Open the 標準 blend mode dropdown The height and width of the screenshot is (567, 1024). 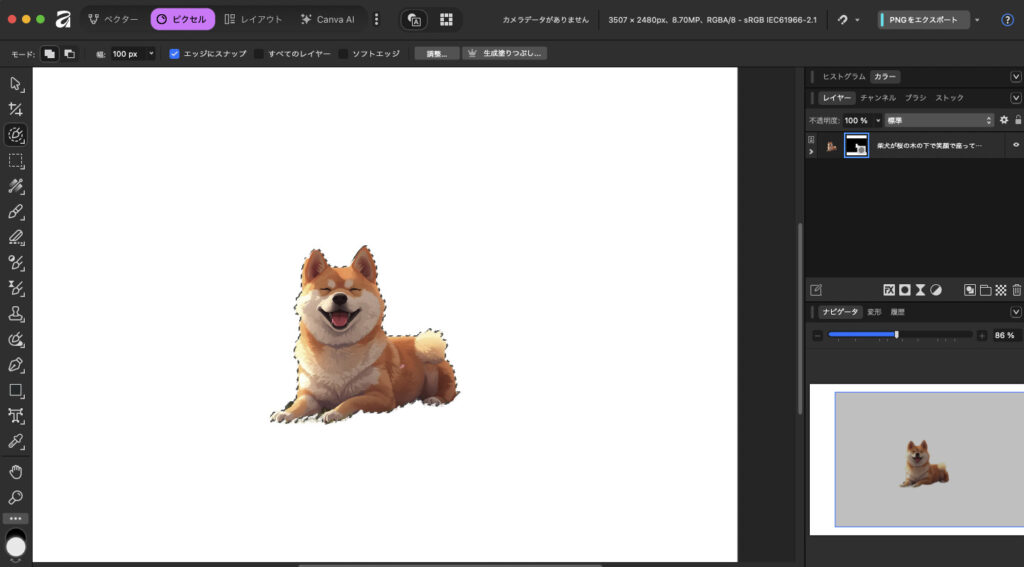tap(939, 120)
